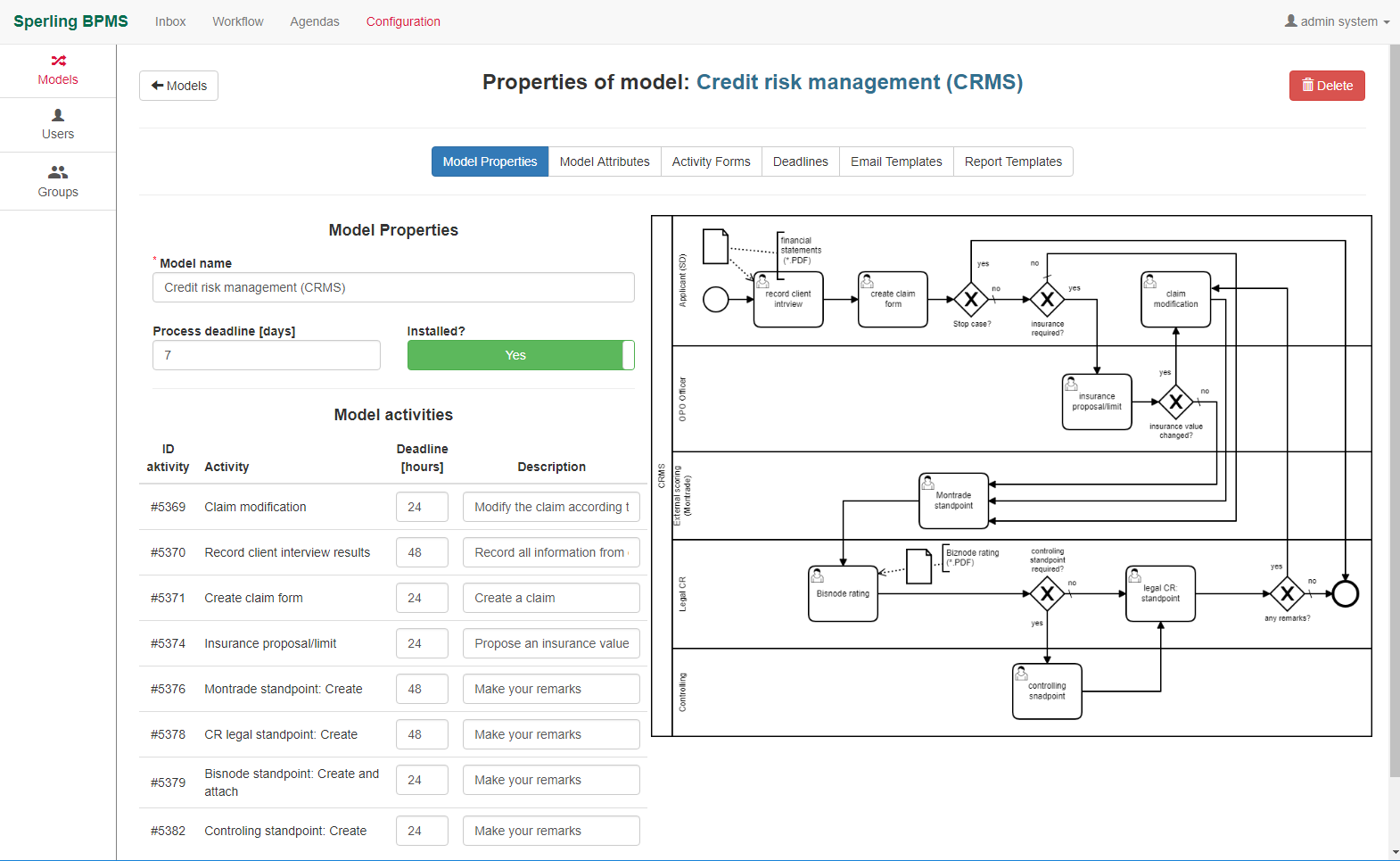Click the Process deadline days field

[x=267, y=355]
